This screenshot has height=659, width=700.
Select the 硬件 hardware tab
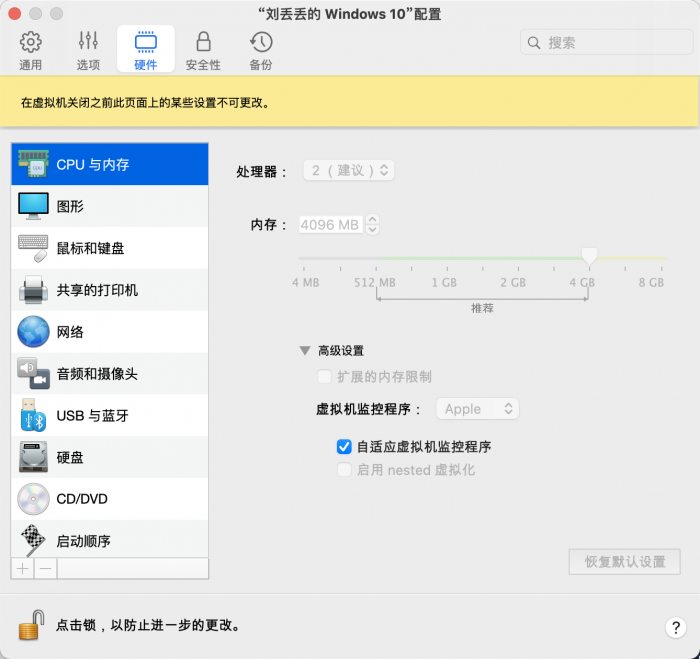(x=146, y=49)
